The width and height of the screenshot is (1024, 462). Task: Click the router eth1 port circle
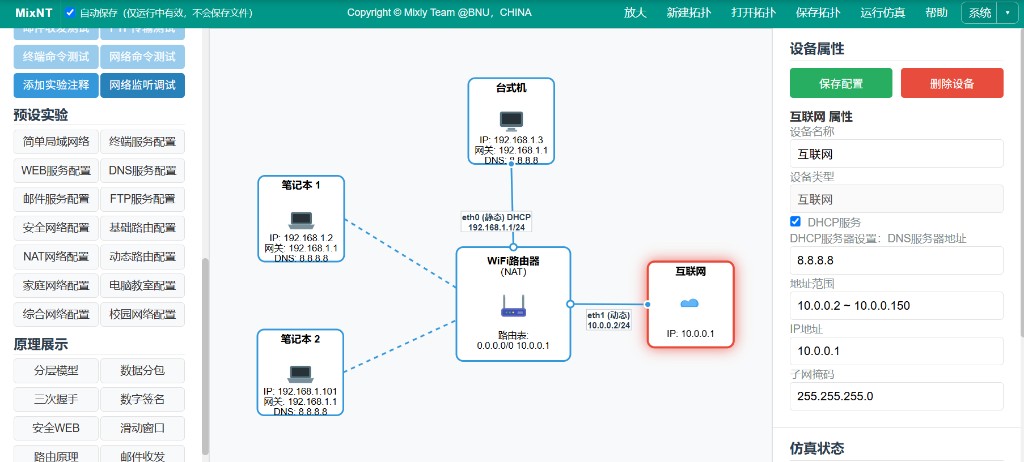click(570, 304)
